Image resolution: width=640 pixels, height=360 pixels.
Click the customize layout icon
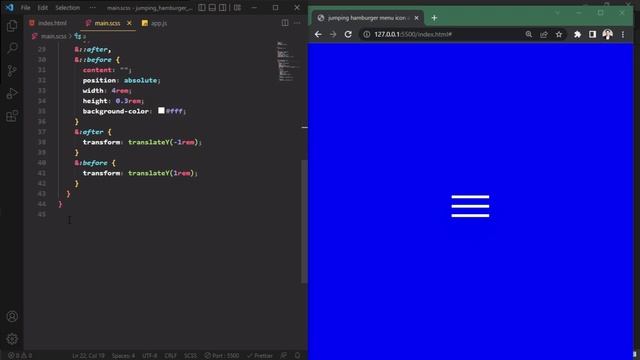tap(237, 7)
